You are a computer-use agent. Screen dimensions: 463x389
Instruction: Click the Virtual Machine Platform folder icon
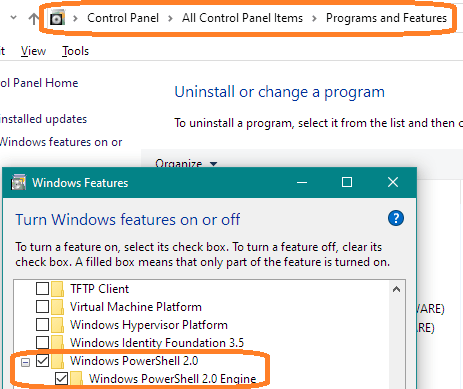pyautogui.click(x=58, y=307)
